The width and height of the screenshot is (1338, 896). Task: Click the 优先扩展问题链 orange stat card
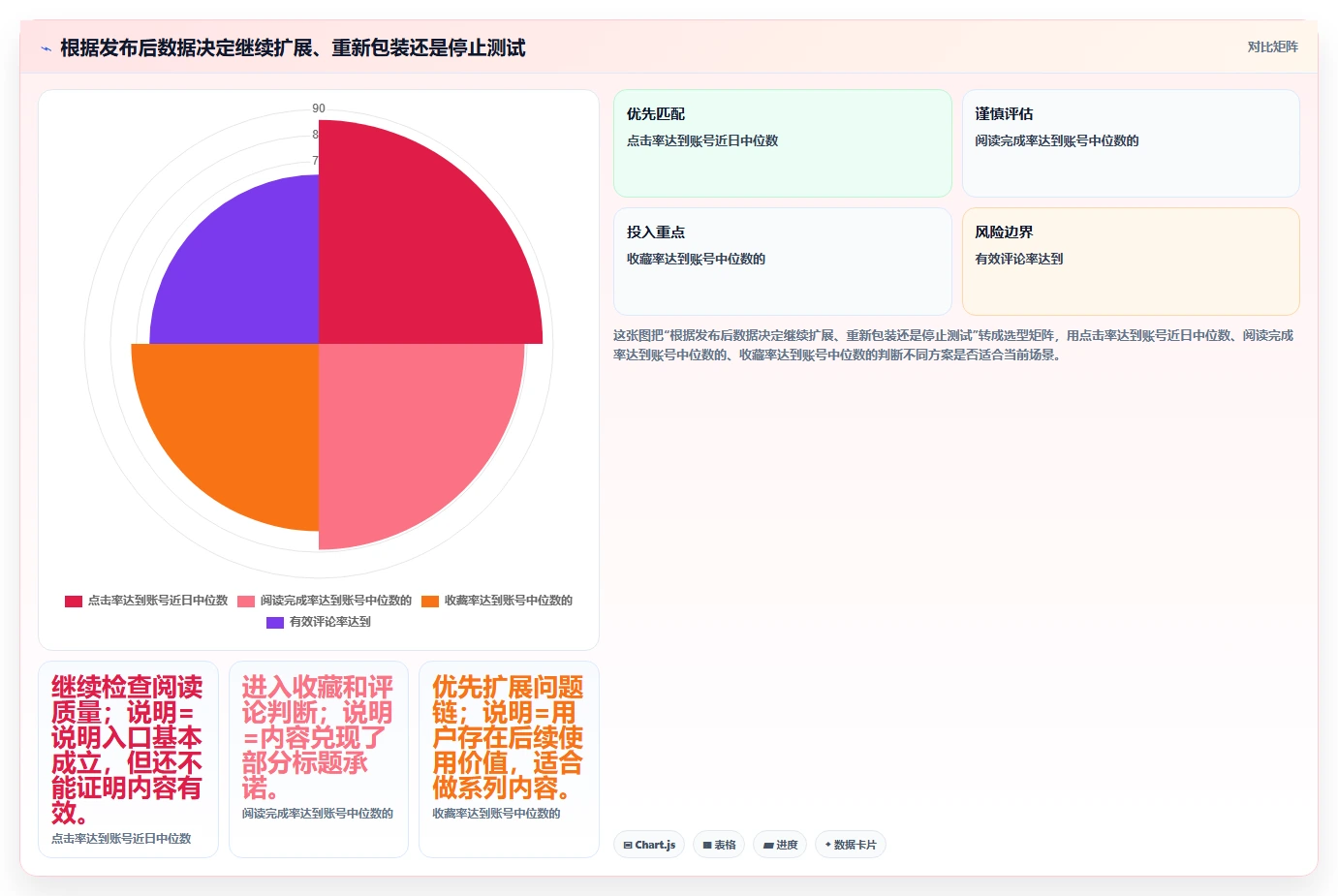pyautogui.click(x=509, y=759)
